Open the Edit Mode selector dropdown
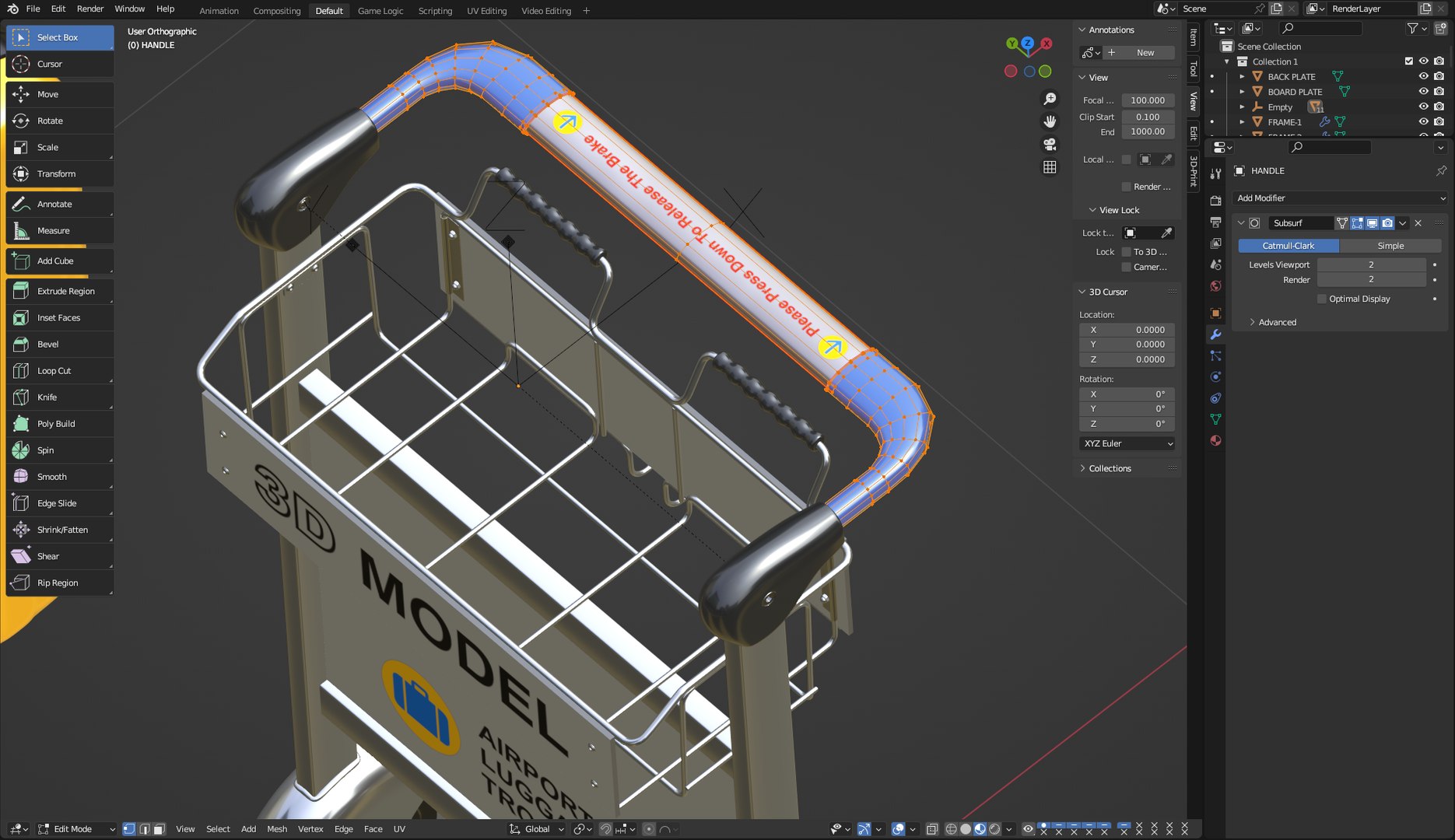This screenshot has height=840, width=1455. [x=76, y=829]
